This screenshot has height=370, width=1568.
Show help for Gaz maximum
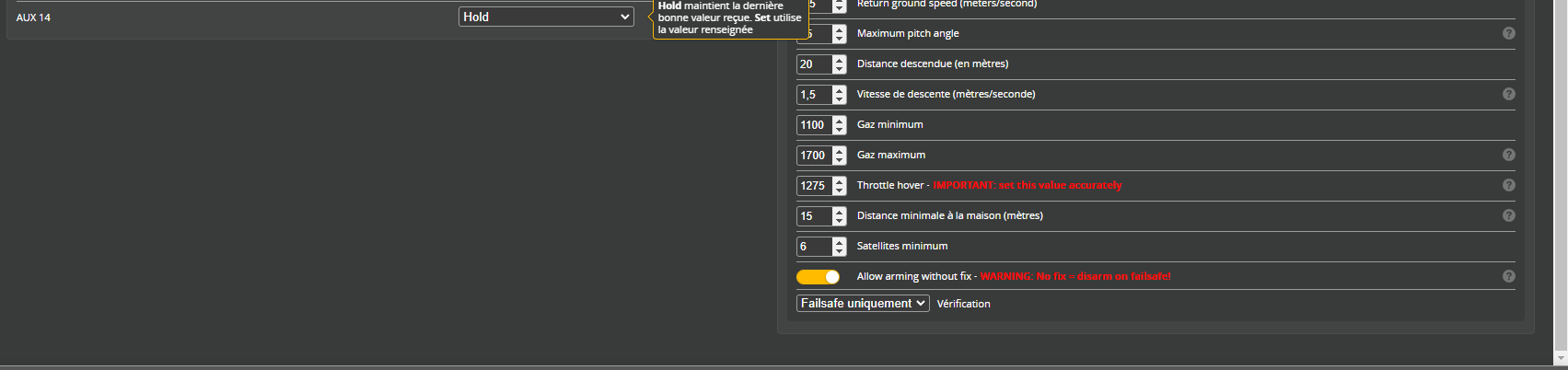click(1508, 155)
